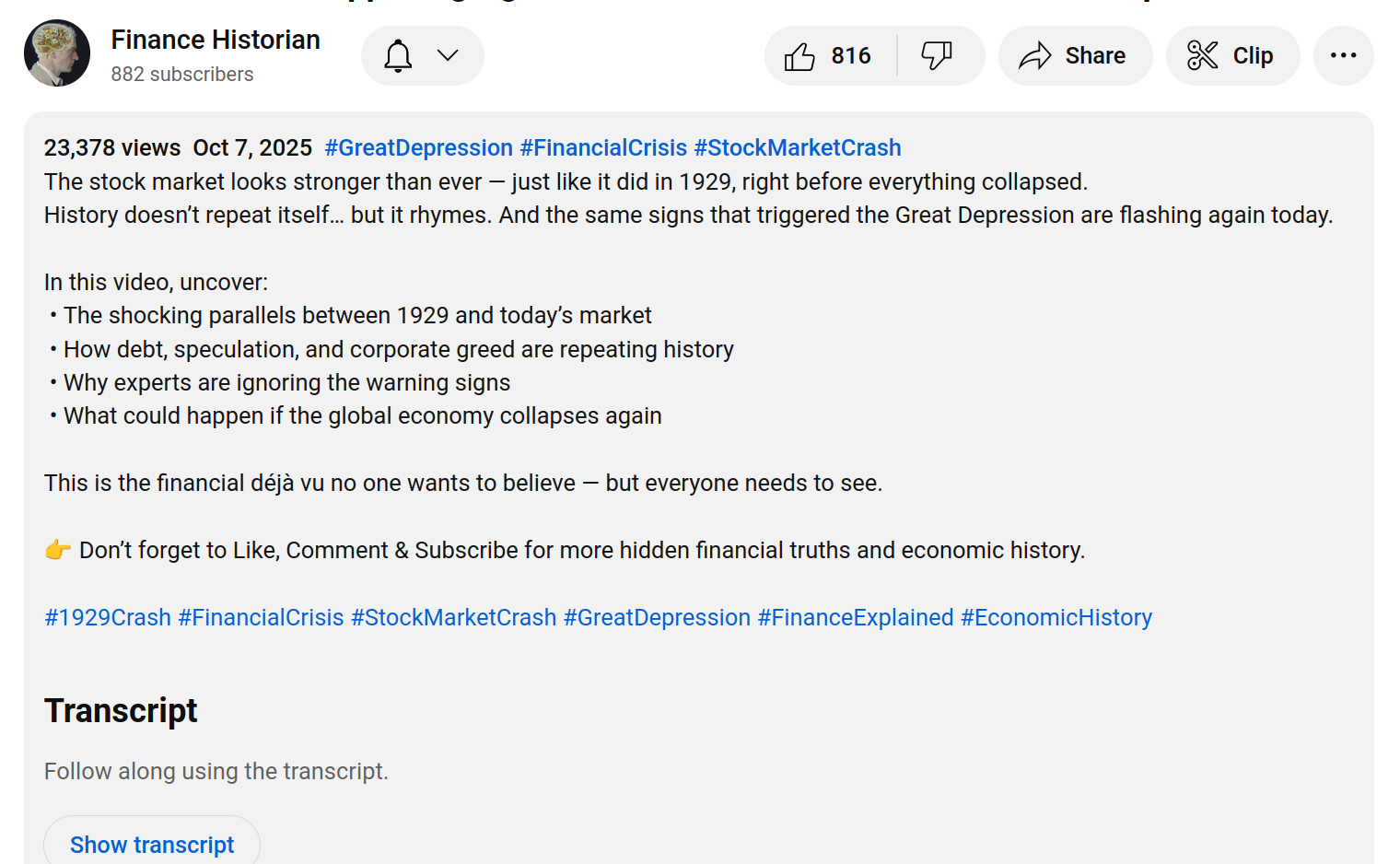Click the thumbs-down dislike icon

point(937,56)
